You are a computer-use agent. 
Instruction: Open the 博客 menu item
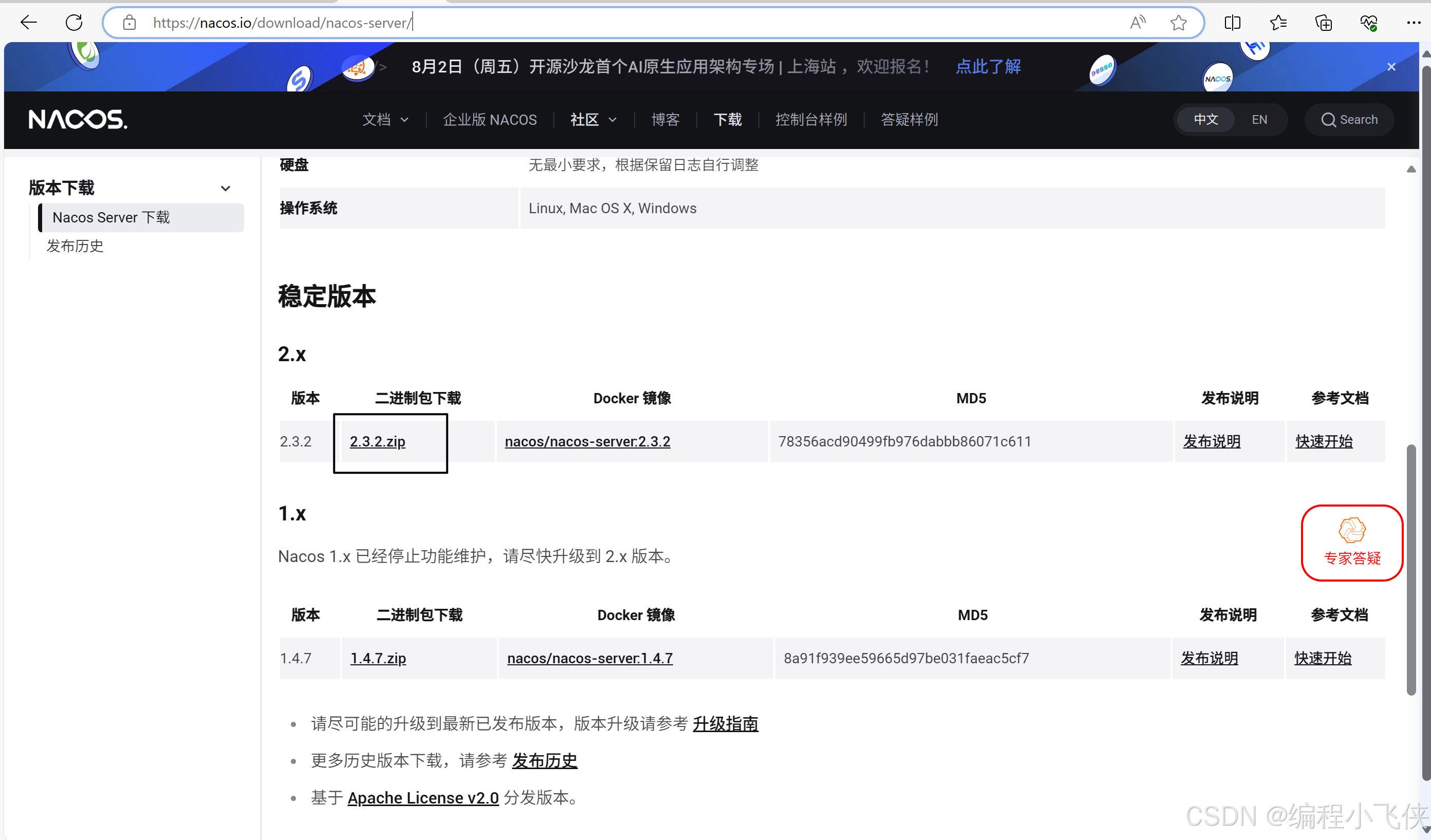tap(665, 119)
